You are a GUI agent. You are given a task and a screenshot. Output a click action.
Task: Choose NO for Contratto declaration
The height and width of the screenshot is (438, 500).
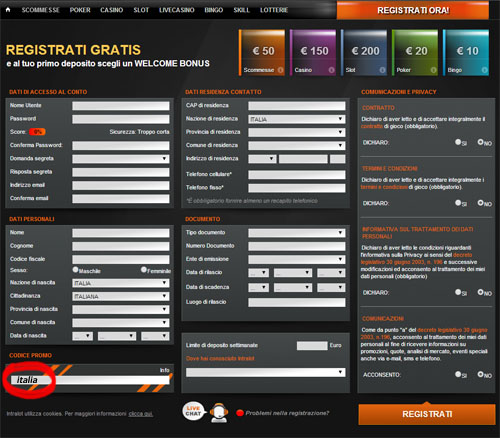click(480, 142)
